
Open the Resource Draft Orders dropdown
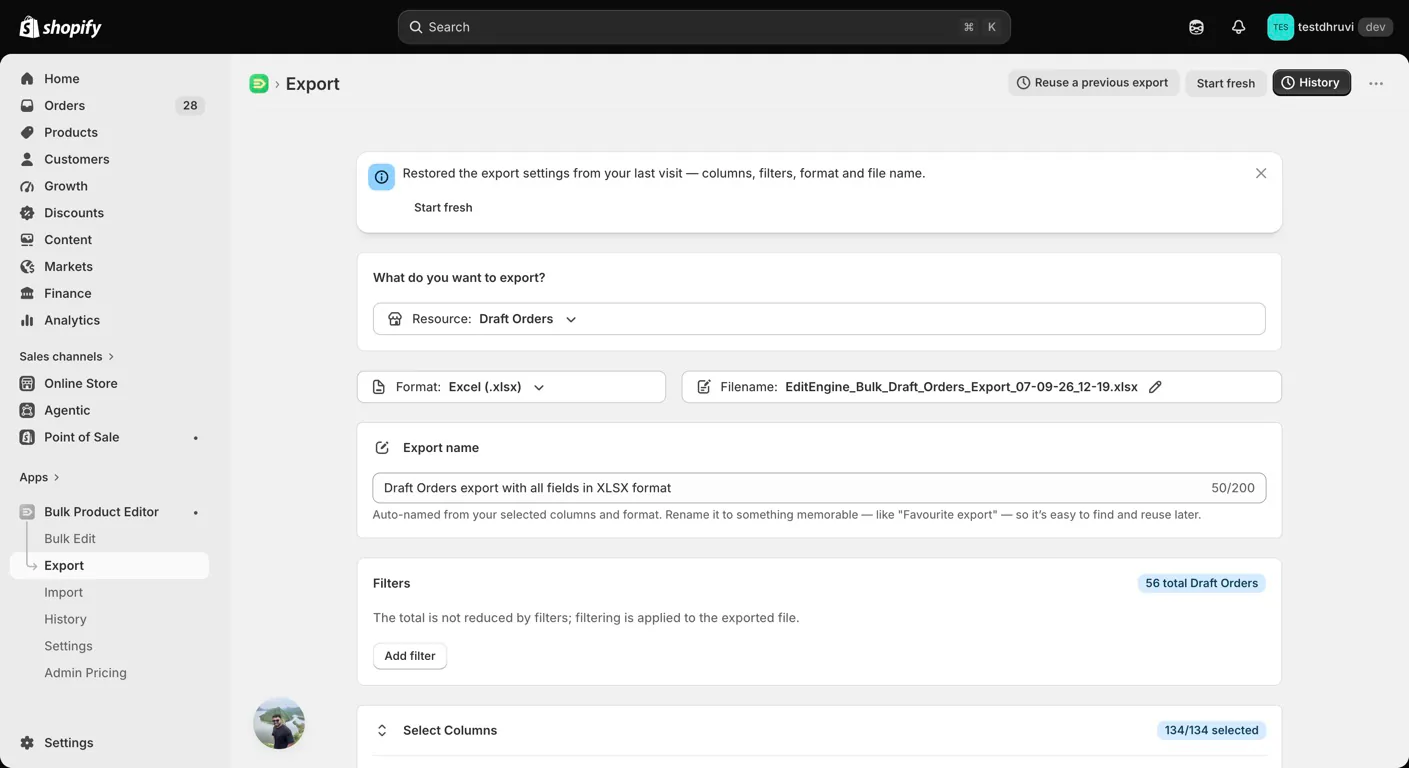click(x=819, y=319)
